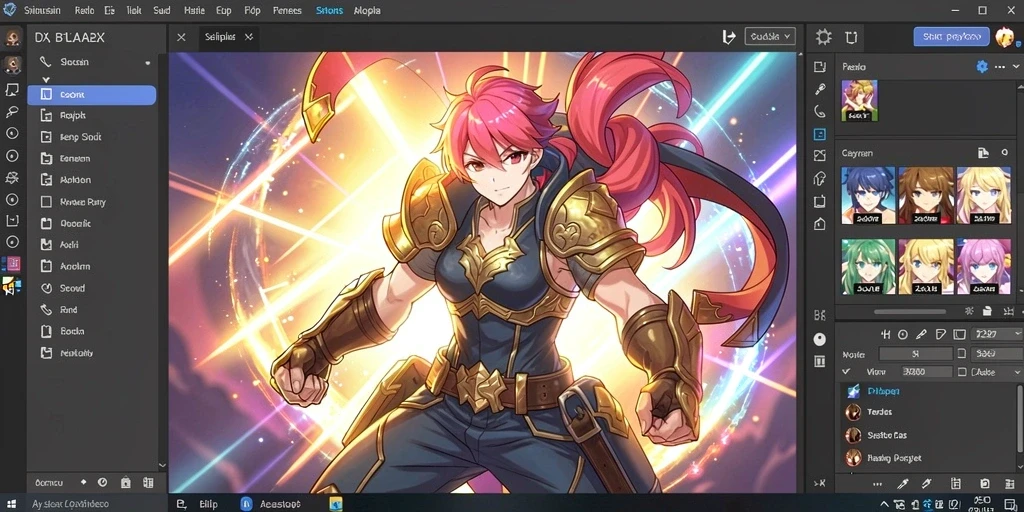Click the blue button at the top right
Viewport: 1024px width, 512px height.
[x=952, y=37]
